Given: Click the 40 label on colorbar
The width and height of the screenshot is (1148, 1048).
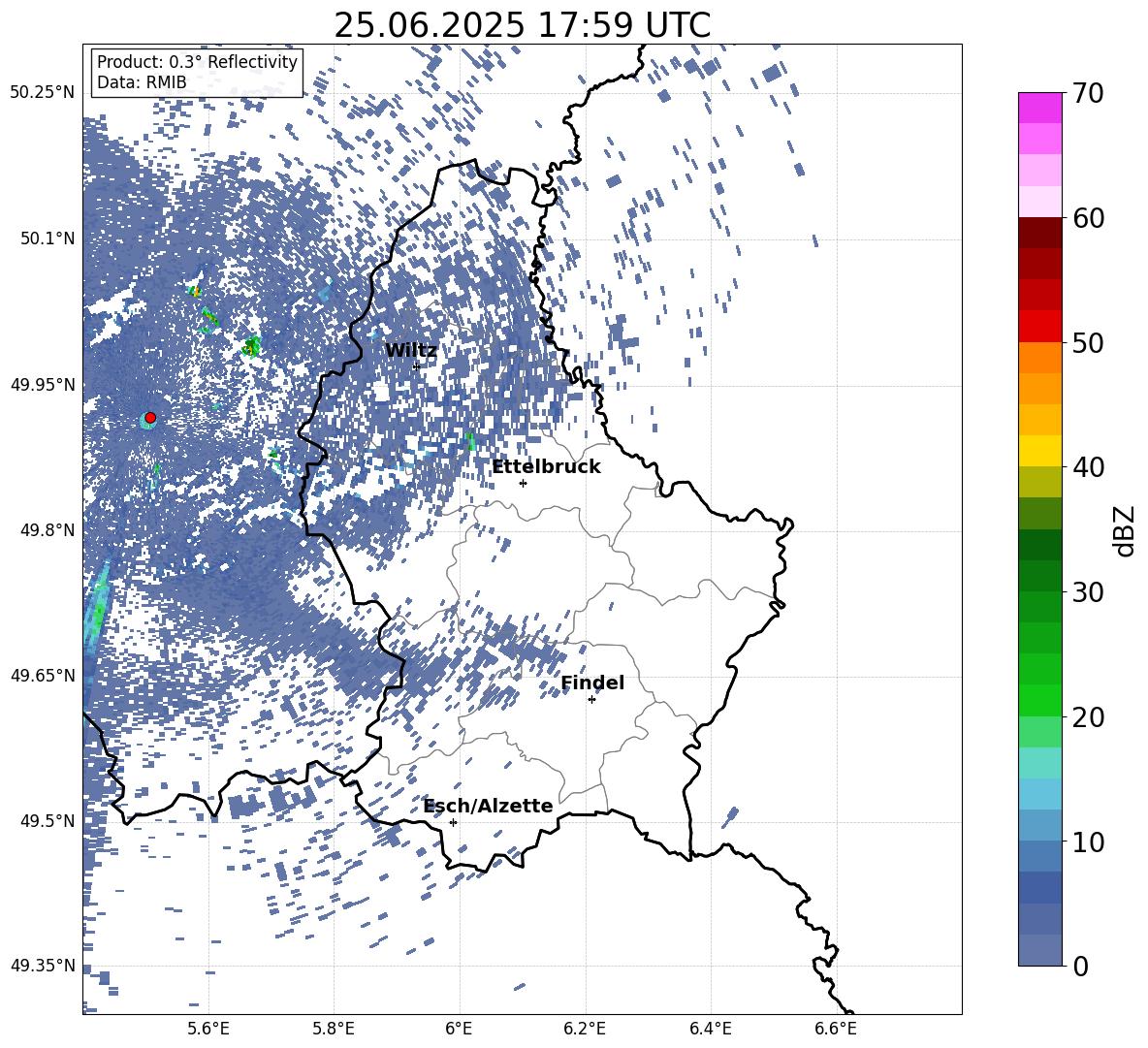Looking at the screenshot, I should click(1087, 467).
